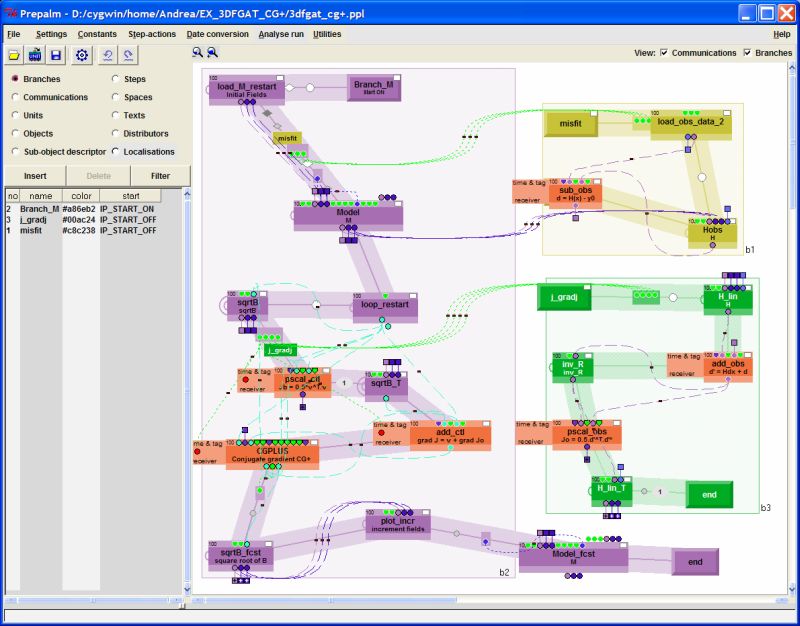
Task: Click the undo arrow toolbar icon
Action: 108,55
